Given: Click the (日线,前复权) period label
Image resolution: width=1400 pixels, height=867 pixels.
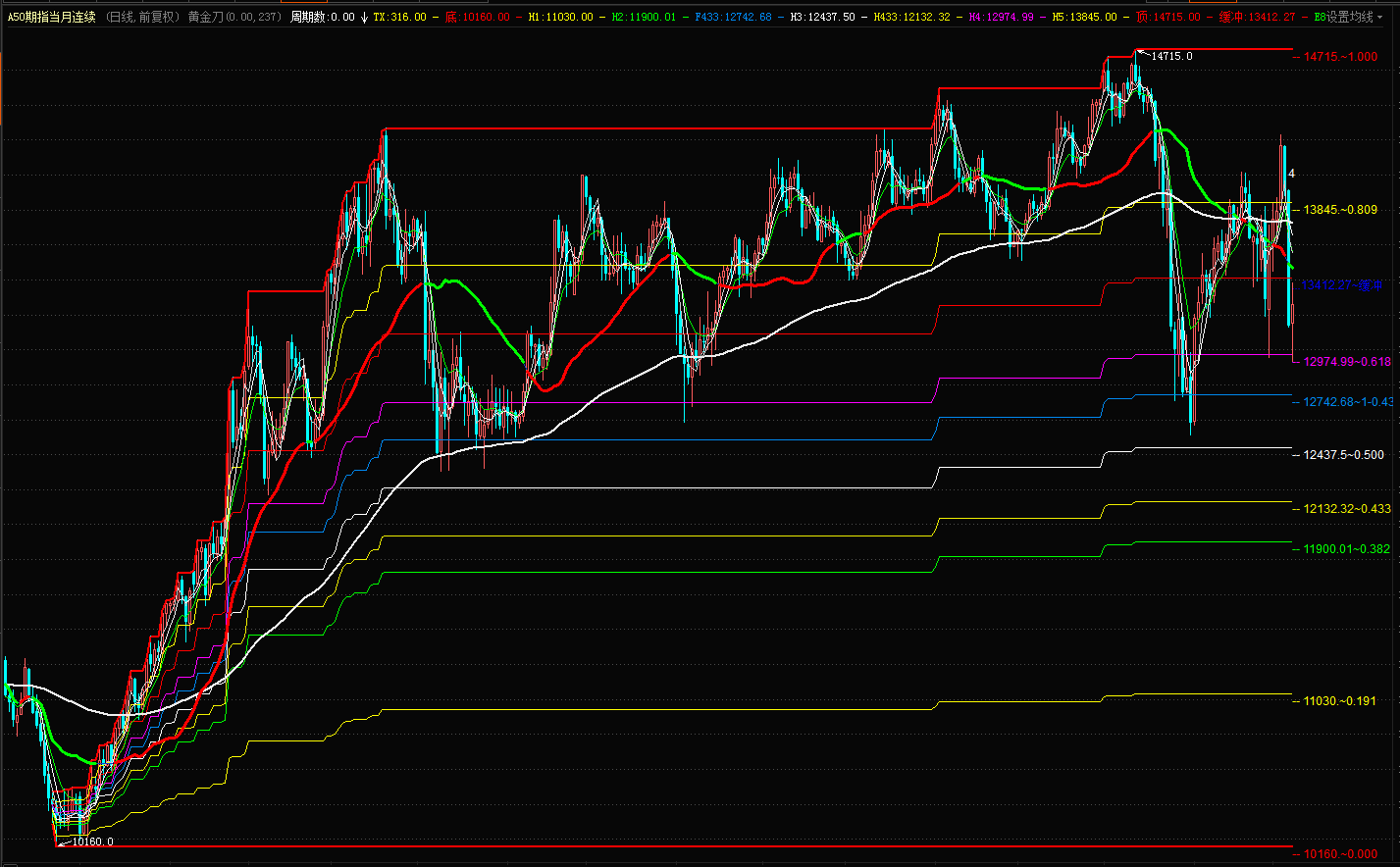Looking at the screenshot, I should pyautogui.click(x=143, y=17).
